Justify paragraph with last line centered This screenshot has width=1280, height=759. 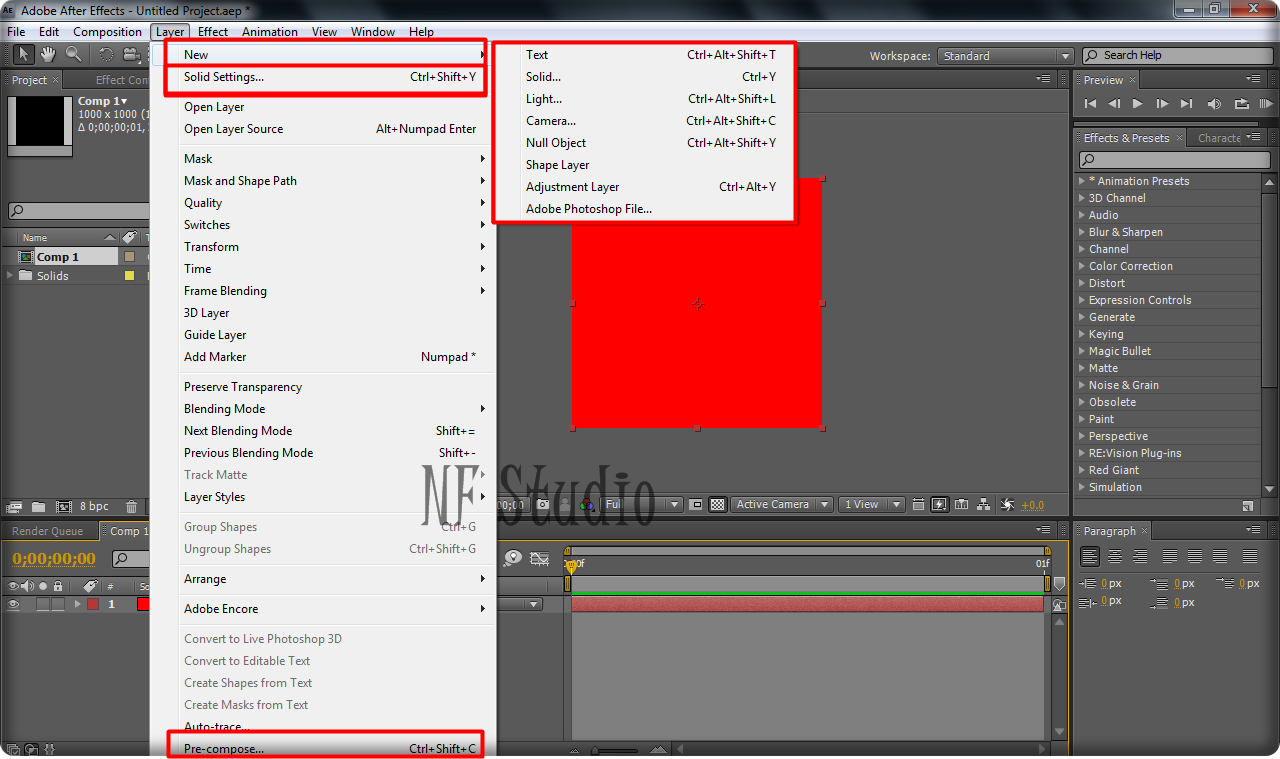click(1194, 557)
